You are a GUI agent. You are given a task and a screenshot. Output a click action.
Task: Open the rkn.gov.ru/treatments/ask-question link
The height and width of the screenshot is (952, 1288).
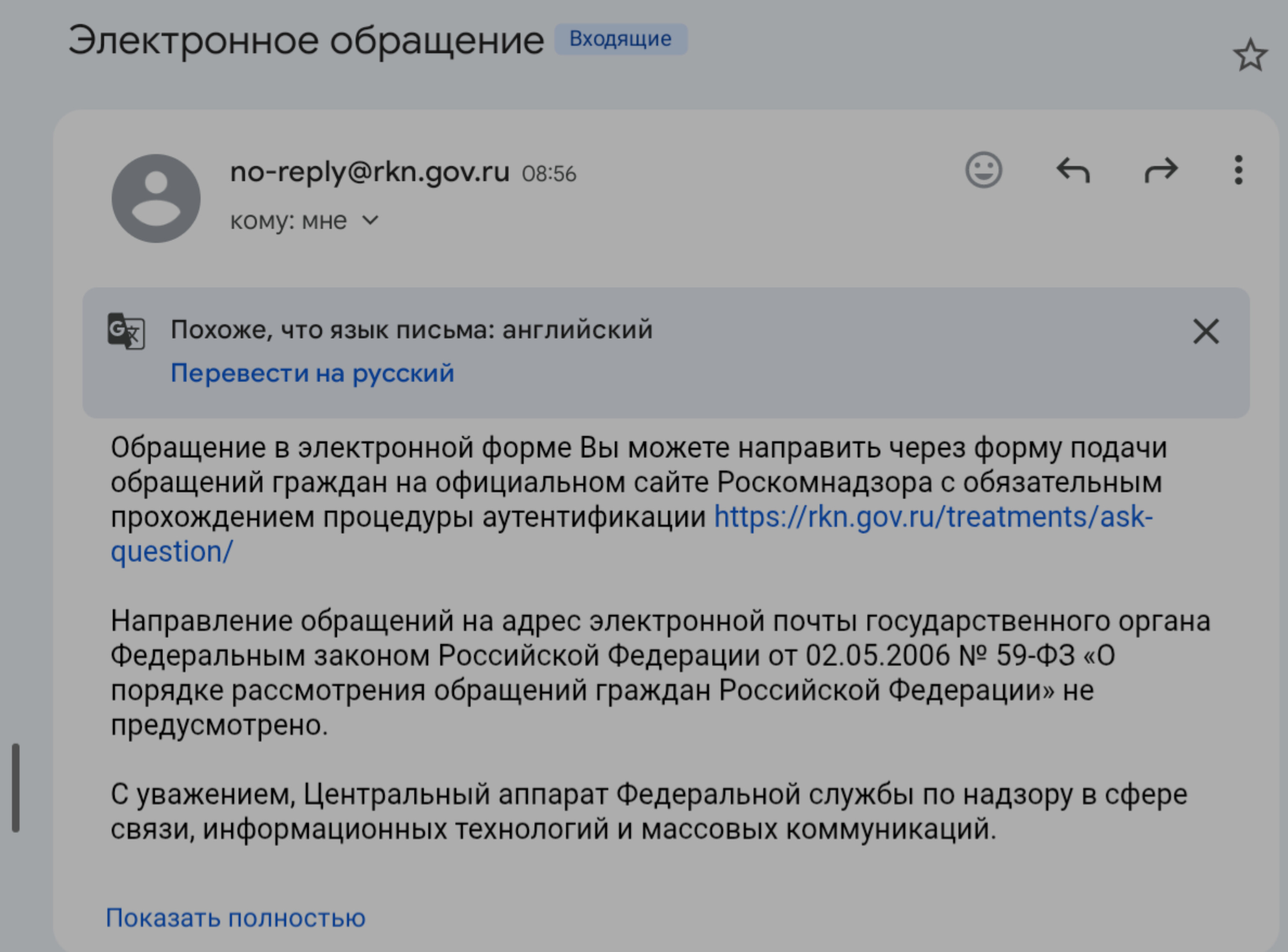[x=932, y=517]
